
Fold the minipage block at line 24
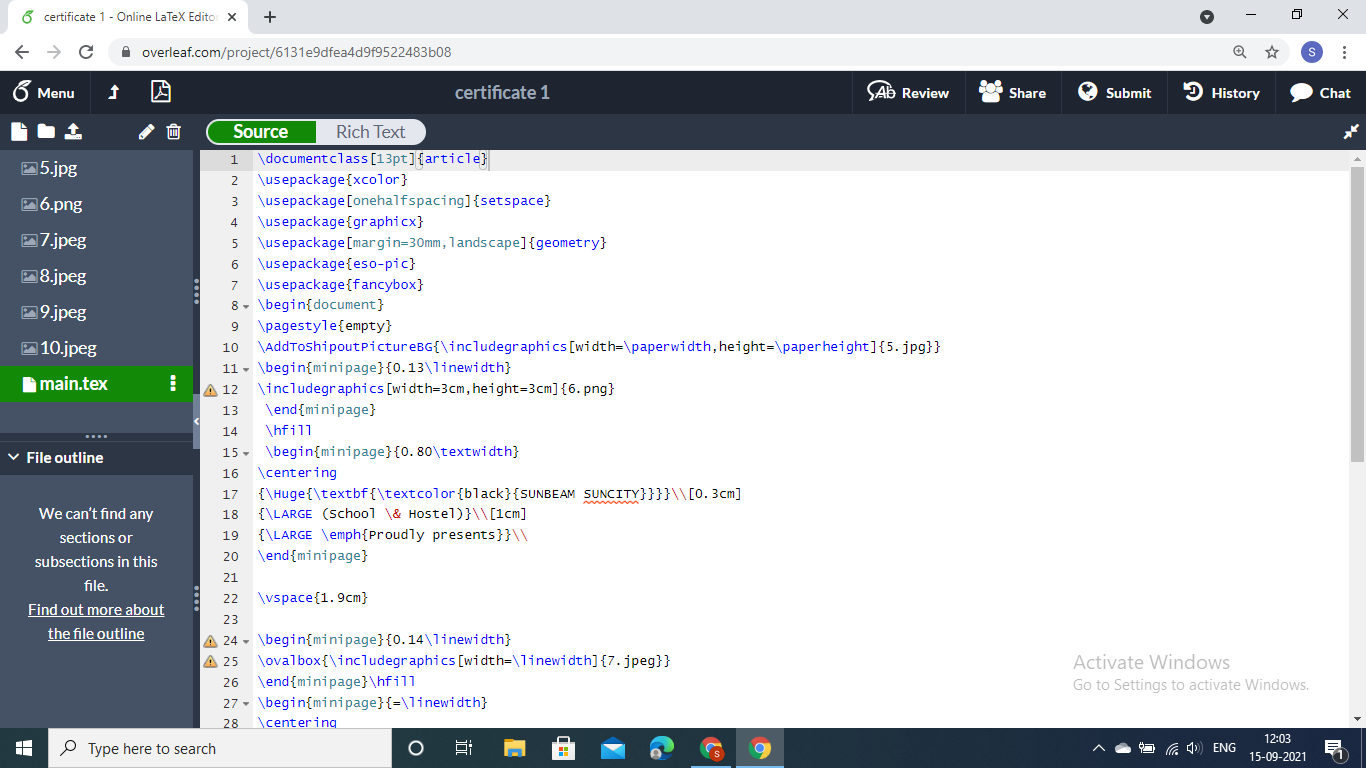(x=246, y=641)
